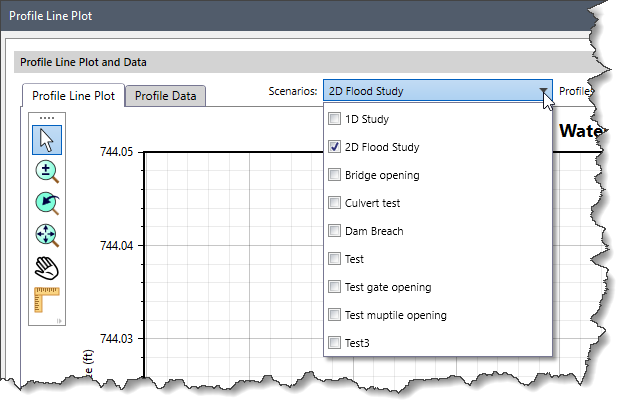
Task: Collapse the Scenarios dropdown arrow
Action: (545, 91)
